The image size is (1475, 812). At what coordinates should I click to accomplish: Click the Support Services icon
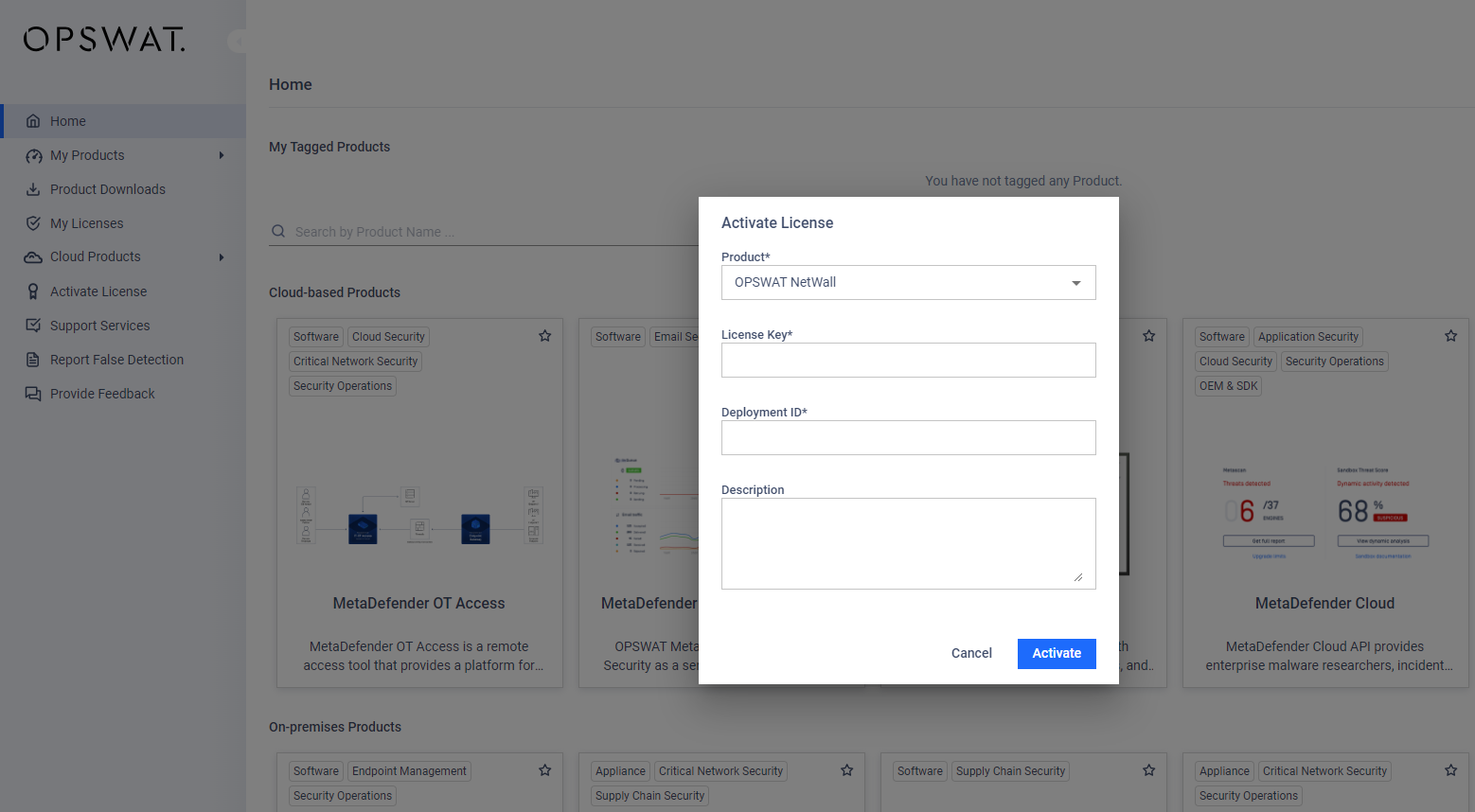[x=33, y=326]
